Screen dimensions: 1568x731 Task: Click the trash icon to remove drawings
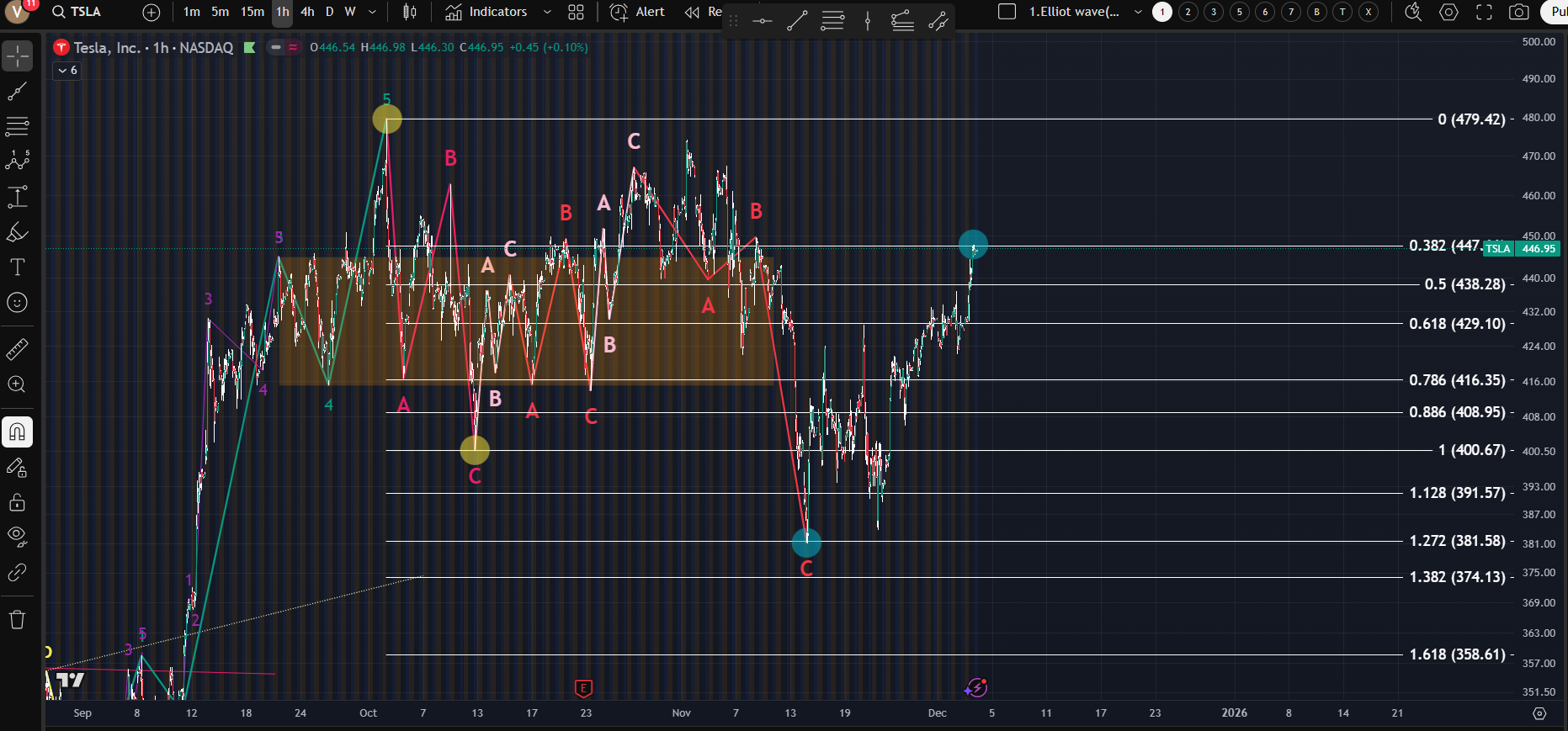17,620
